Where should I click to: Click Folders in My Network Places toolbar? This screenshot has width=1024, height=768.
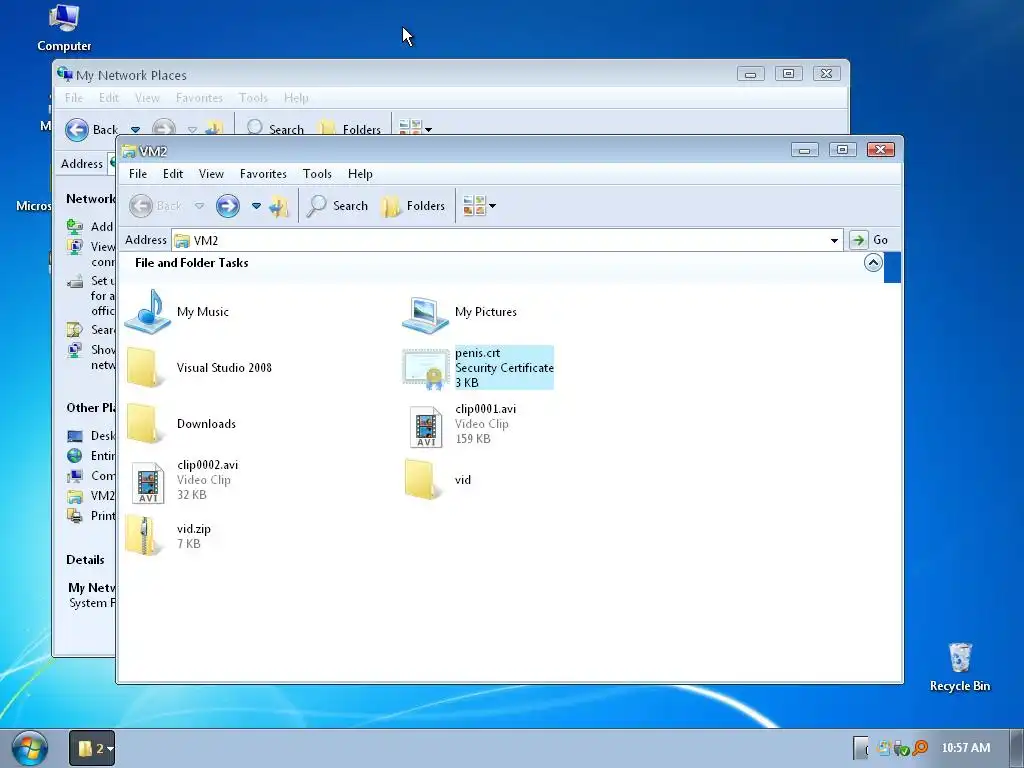pos(351,129)
